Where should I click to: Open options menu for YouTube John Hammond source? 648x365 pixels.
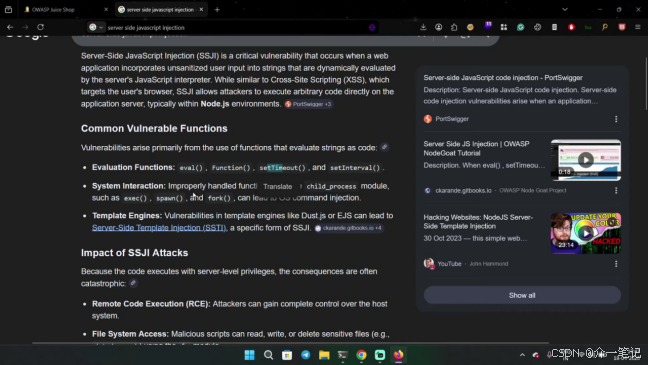[x=616, y=264]
